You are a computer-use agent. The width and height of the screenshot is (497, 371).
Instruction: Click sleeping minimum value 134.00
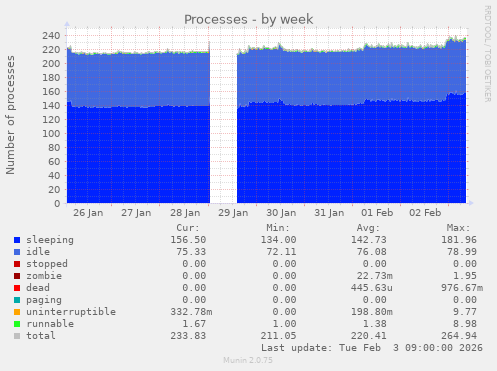278,240
